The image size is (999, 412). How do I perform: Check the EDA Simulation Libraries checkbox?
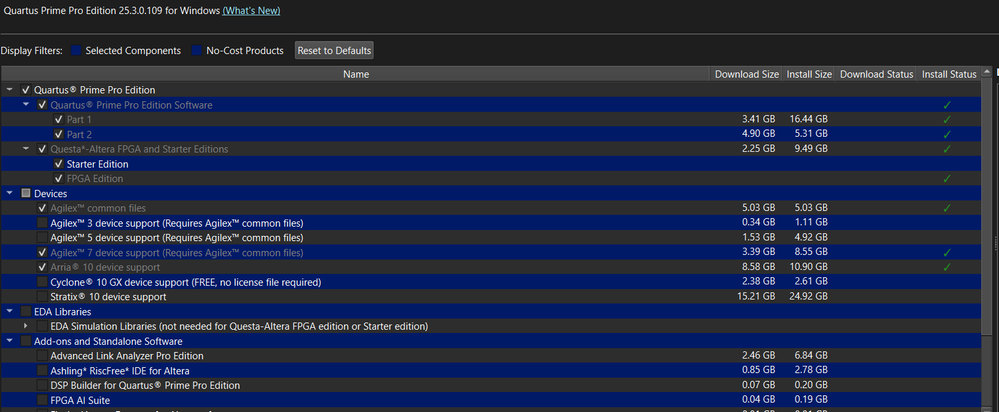tap(42, 327)
